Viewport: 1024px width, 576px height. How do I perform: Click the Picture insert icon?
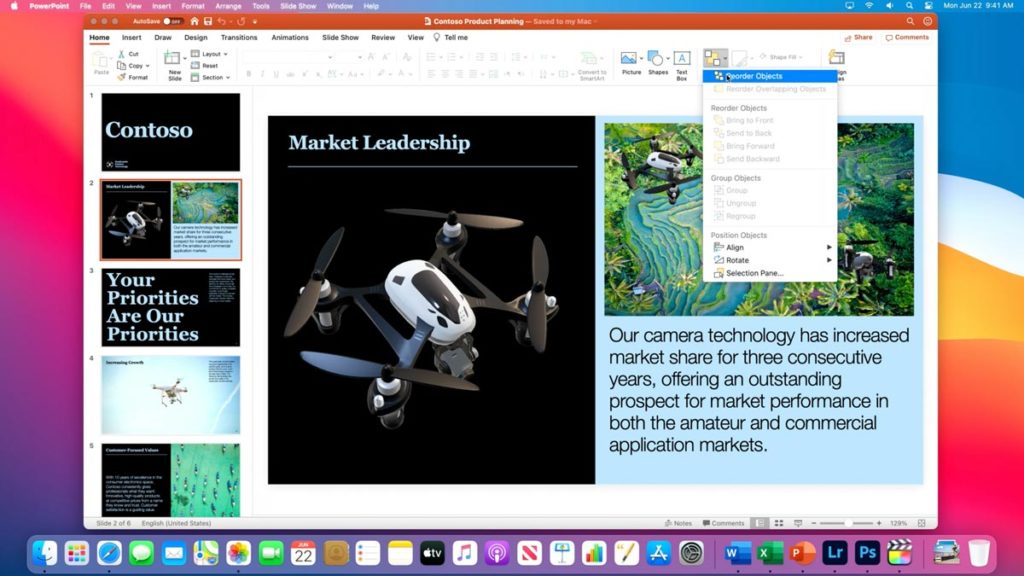click(x=629, y=58)
